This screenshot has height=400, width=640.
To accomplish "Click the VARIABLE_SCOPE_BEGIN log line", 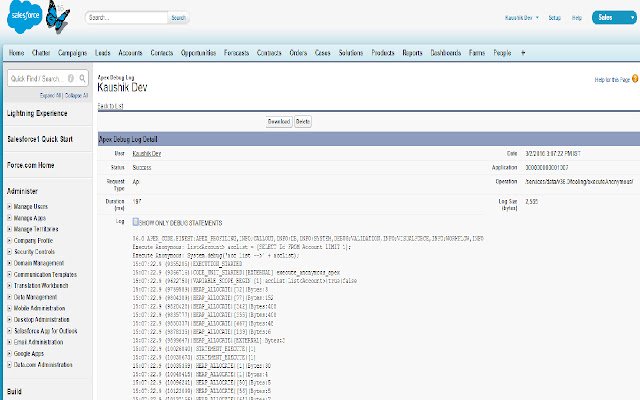I will point(245,281).
